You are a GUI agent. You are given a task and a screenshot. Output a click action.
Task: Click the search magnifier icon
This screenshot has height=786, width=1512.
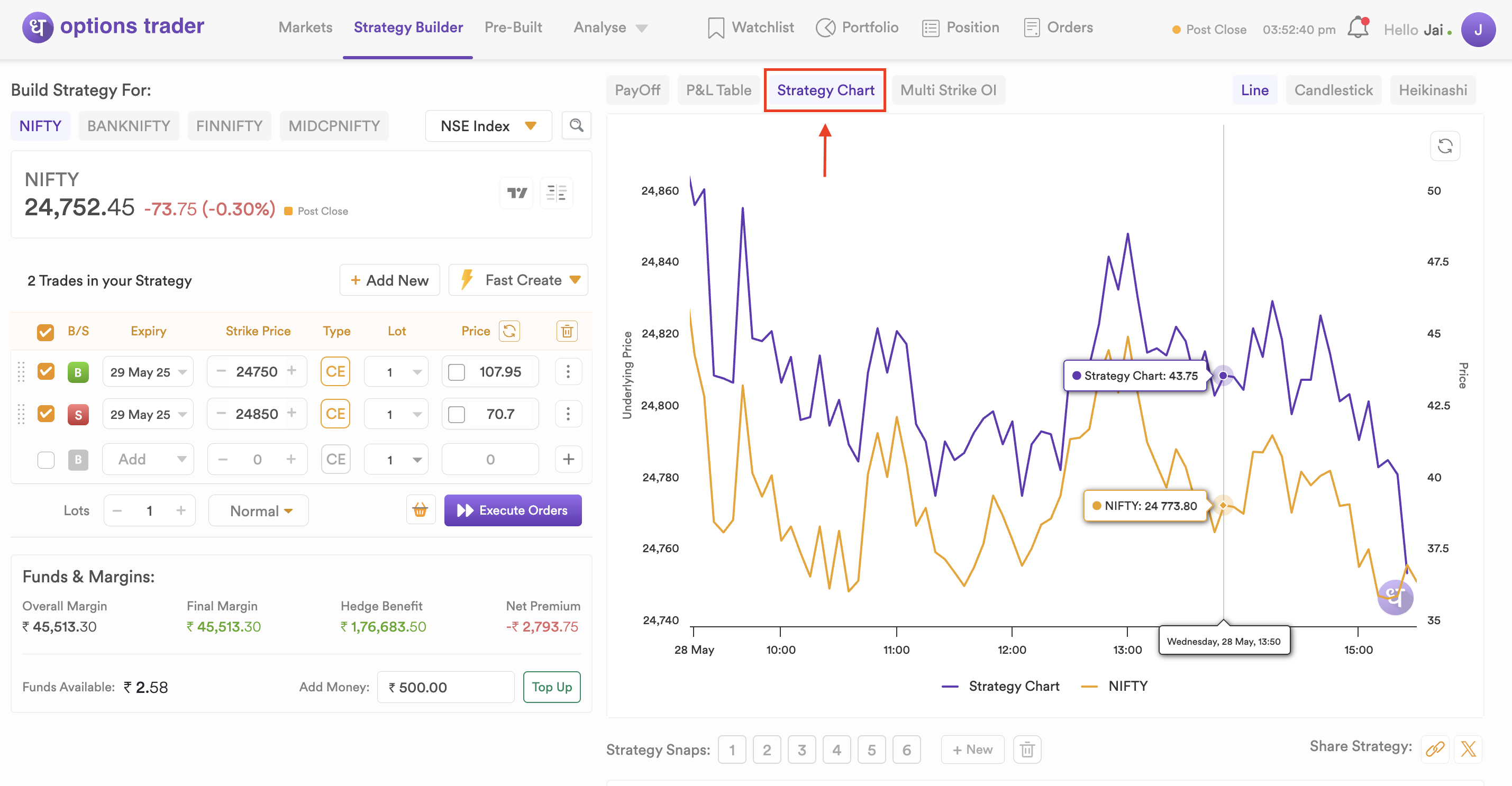pos(577,125)
